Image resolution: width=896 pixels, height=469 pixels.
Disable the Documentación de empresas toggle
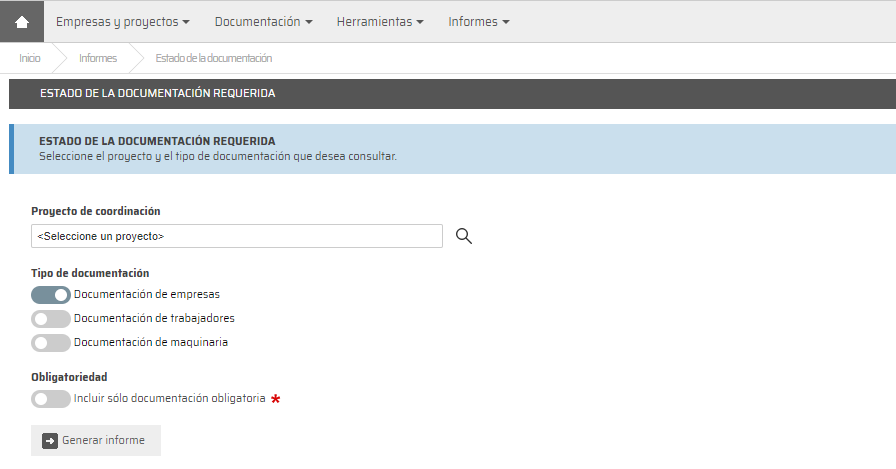[x=51, y=295]
